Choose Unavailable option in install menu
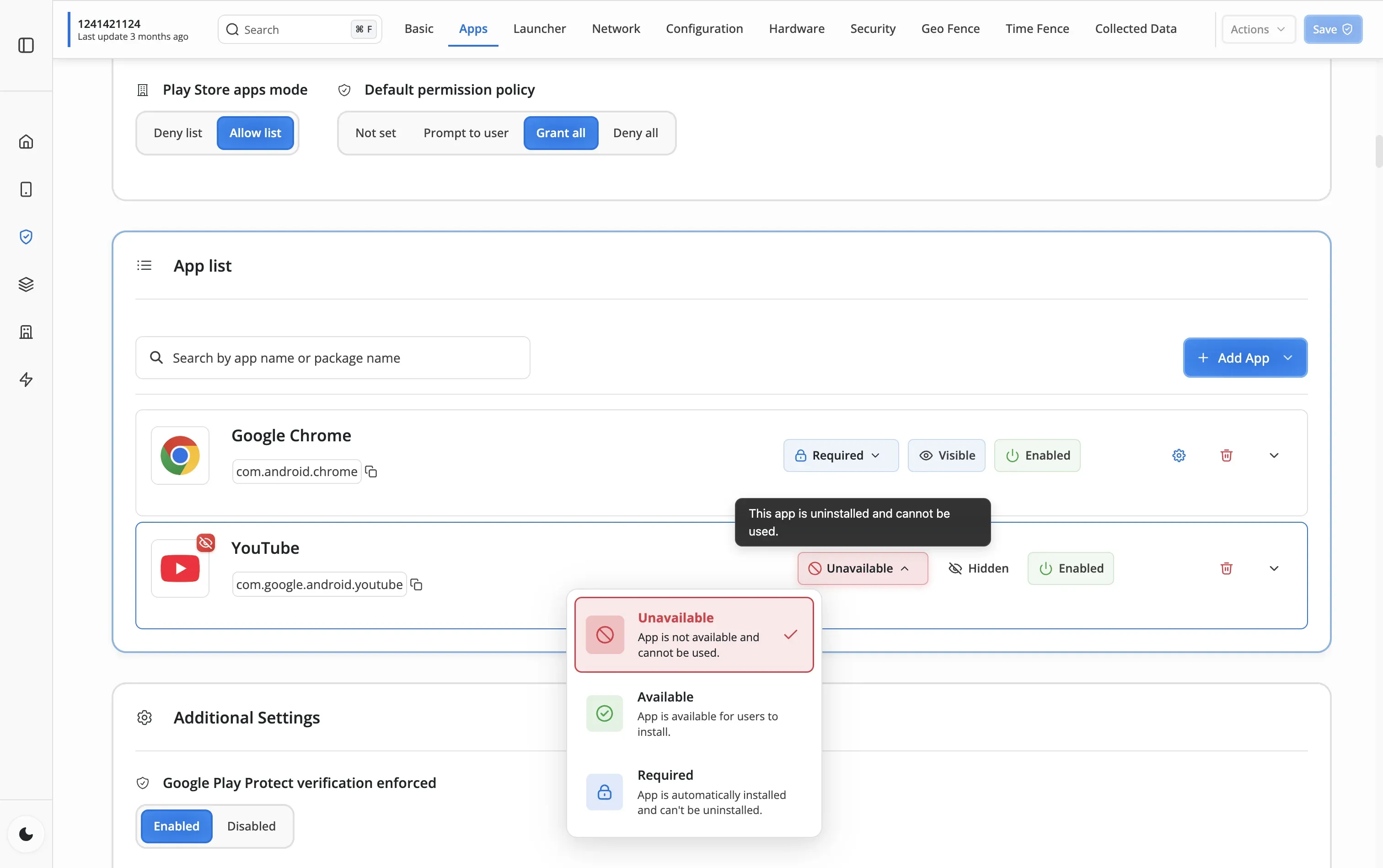 [694, 634]
